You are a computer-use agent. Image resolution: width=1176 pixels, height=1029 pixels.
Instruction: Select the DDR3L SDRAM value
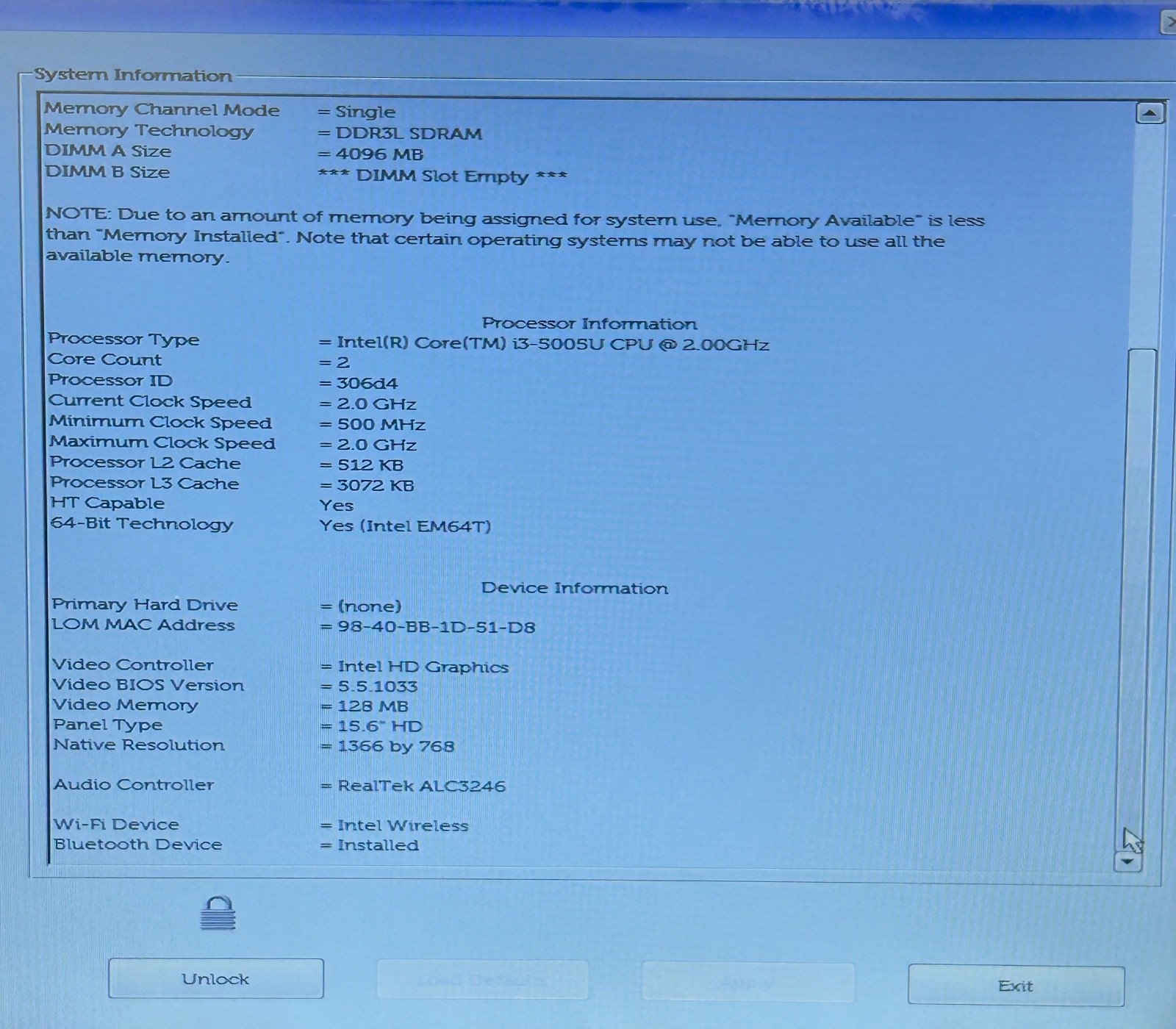(x=409, y=134)
